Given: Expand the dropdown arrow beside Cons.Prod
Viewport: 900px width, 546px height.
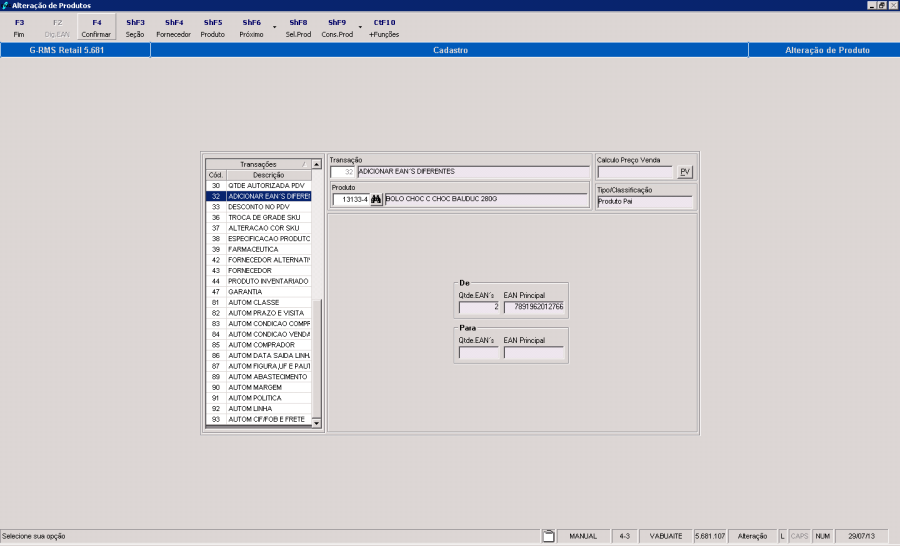Looking at the screenshot, I should pyautogui.click(x=360, y=27).
